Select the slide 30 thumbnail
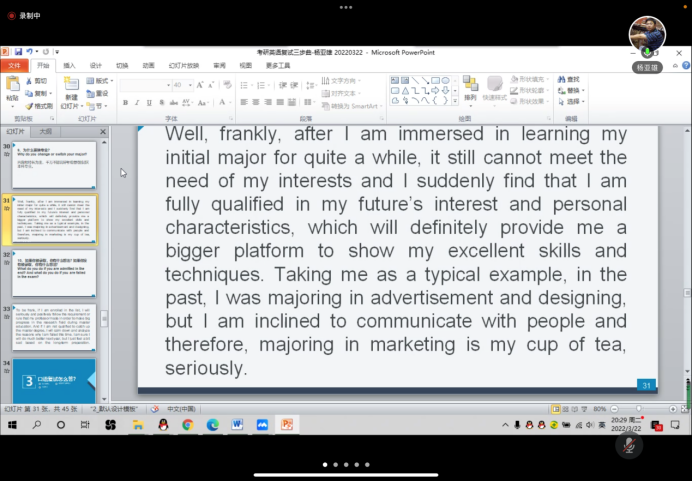This screenshot has width=693, height=481. 54,164
